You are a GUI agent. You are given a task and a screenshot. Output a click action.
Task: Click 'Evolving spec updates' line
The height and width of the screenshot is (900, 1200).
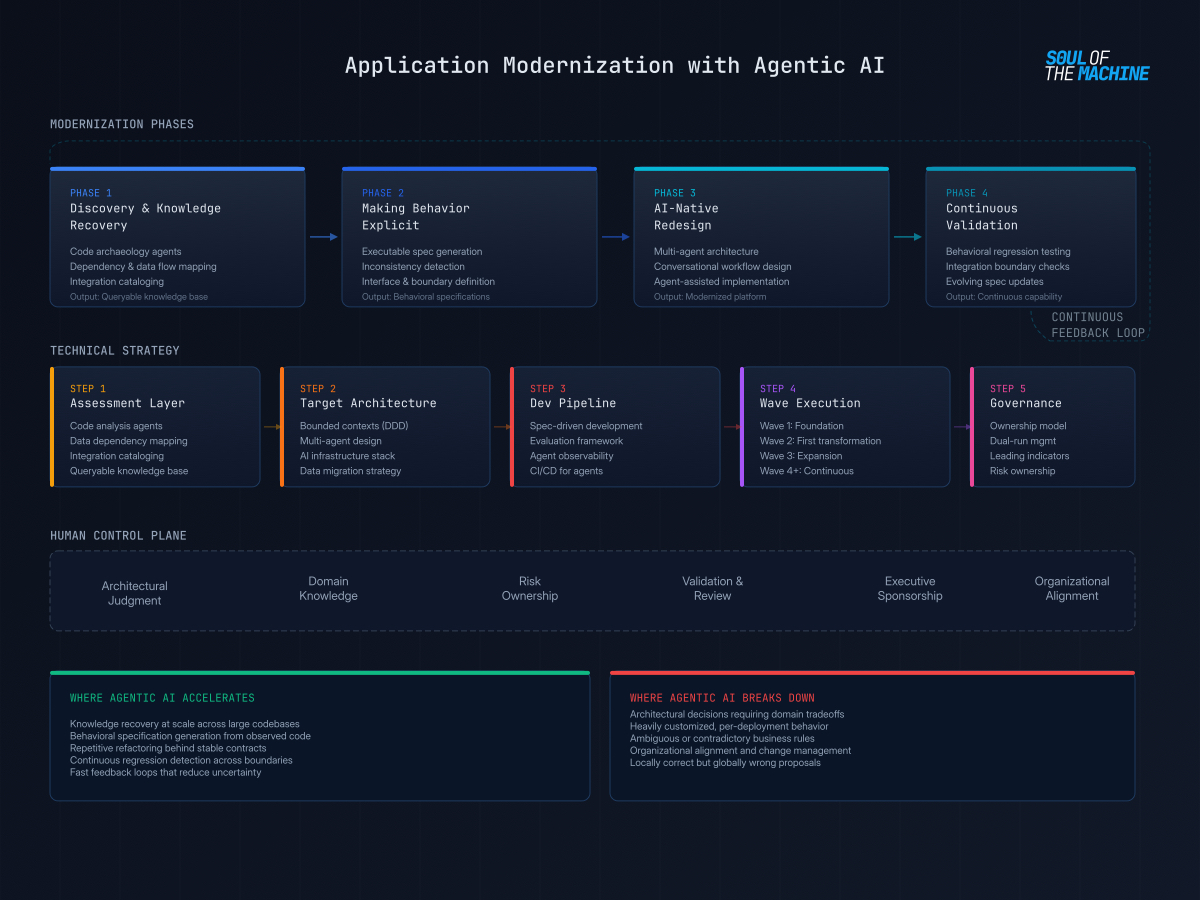coord(995,282)
